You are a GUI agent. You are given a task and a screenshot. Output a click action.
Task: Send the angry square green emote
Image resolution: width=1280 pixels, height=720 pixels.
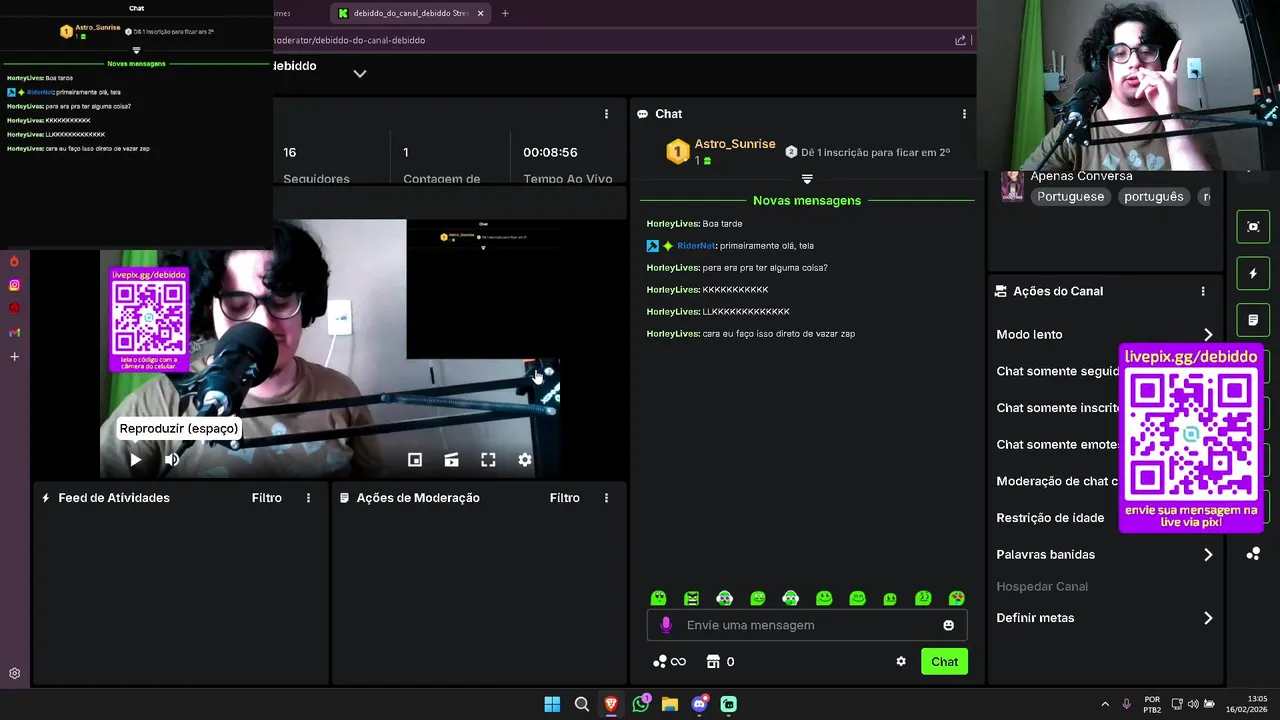691,598
